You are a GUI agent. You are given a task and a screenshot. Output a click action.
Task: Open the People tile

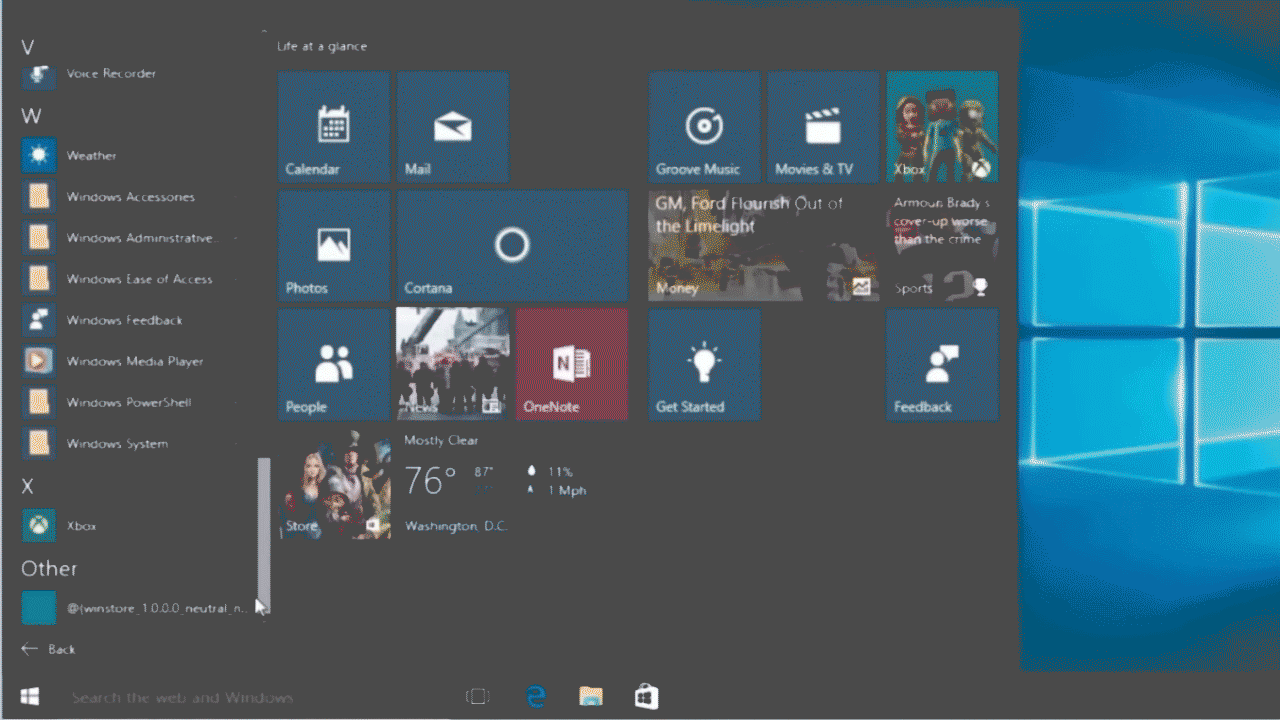[333, 365]
